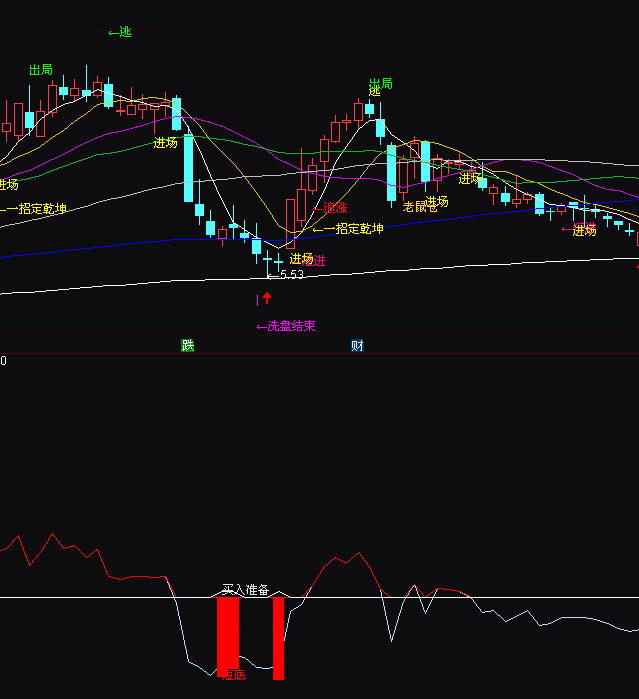Click the tall red candle right of 5.53 low
The image size is (639, 699).
[x=290, y=222]
